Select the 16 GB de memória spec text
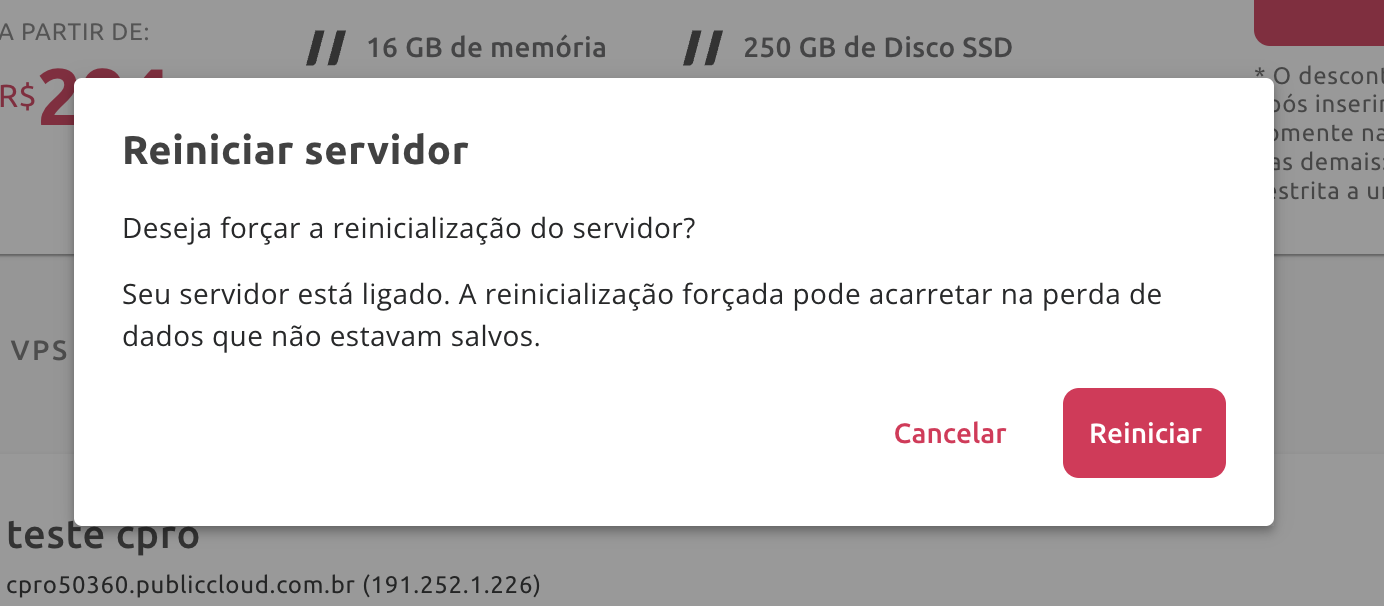 (x=486, y=47)
